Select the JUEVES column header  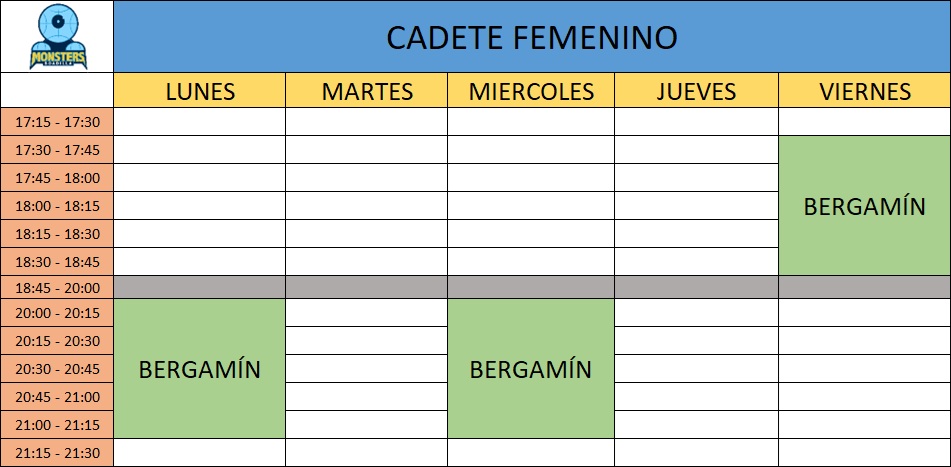[x=696, y=91]
